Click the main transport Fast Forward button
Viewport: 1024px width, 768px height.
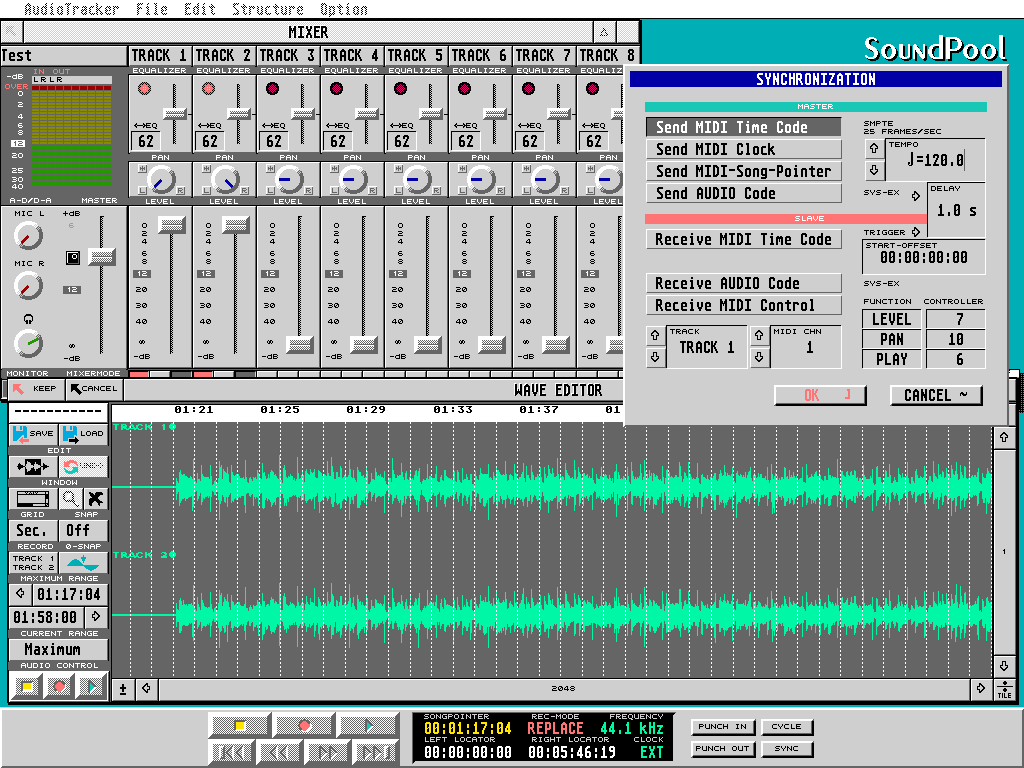(x=328, y=752)
